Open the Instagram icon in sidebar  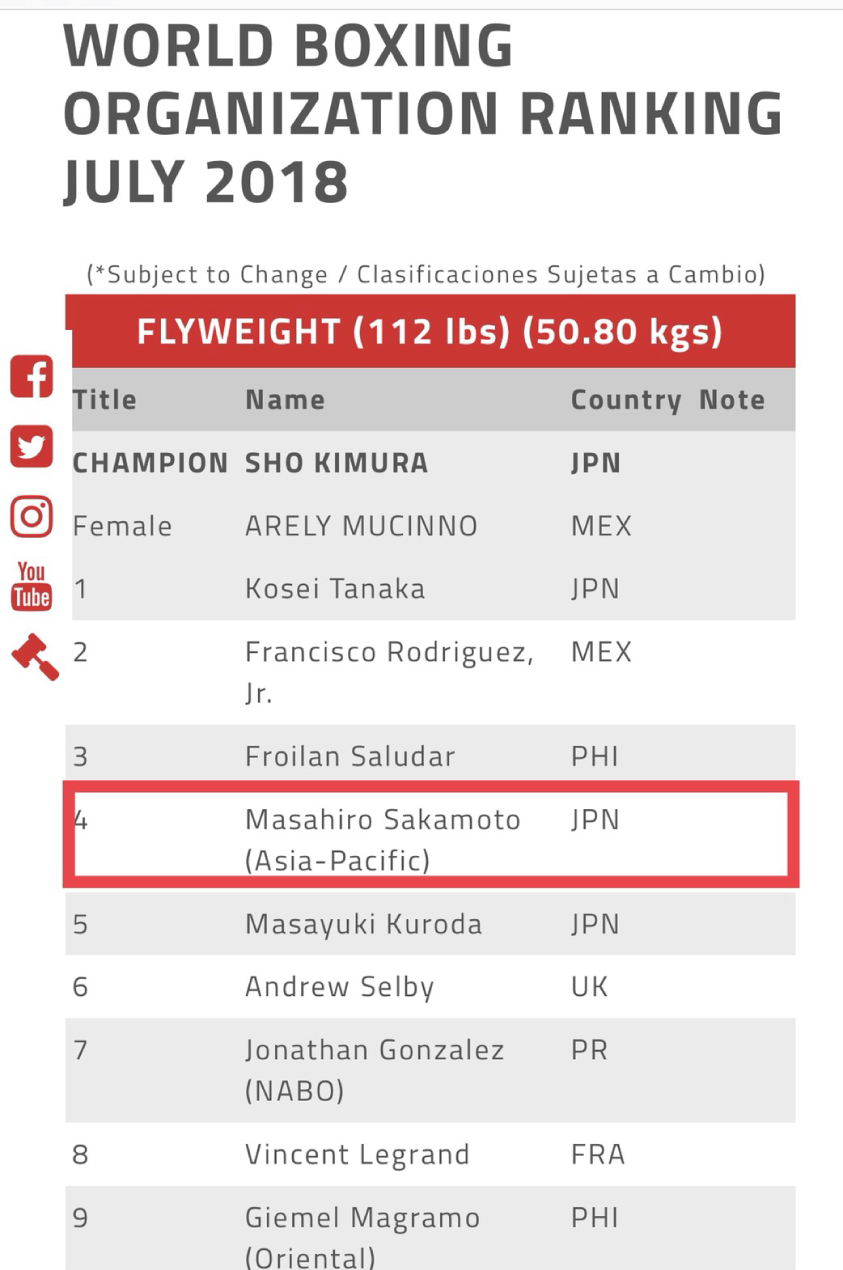click(31, 515)
